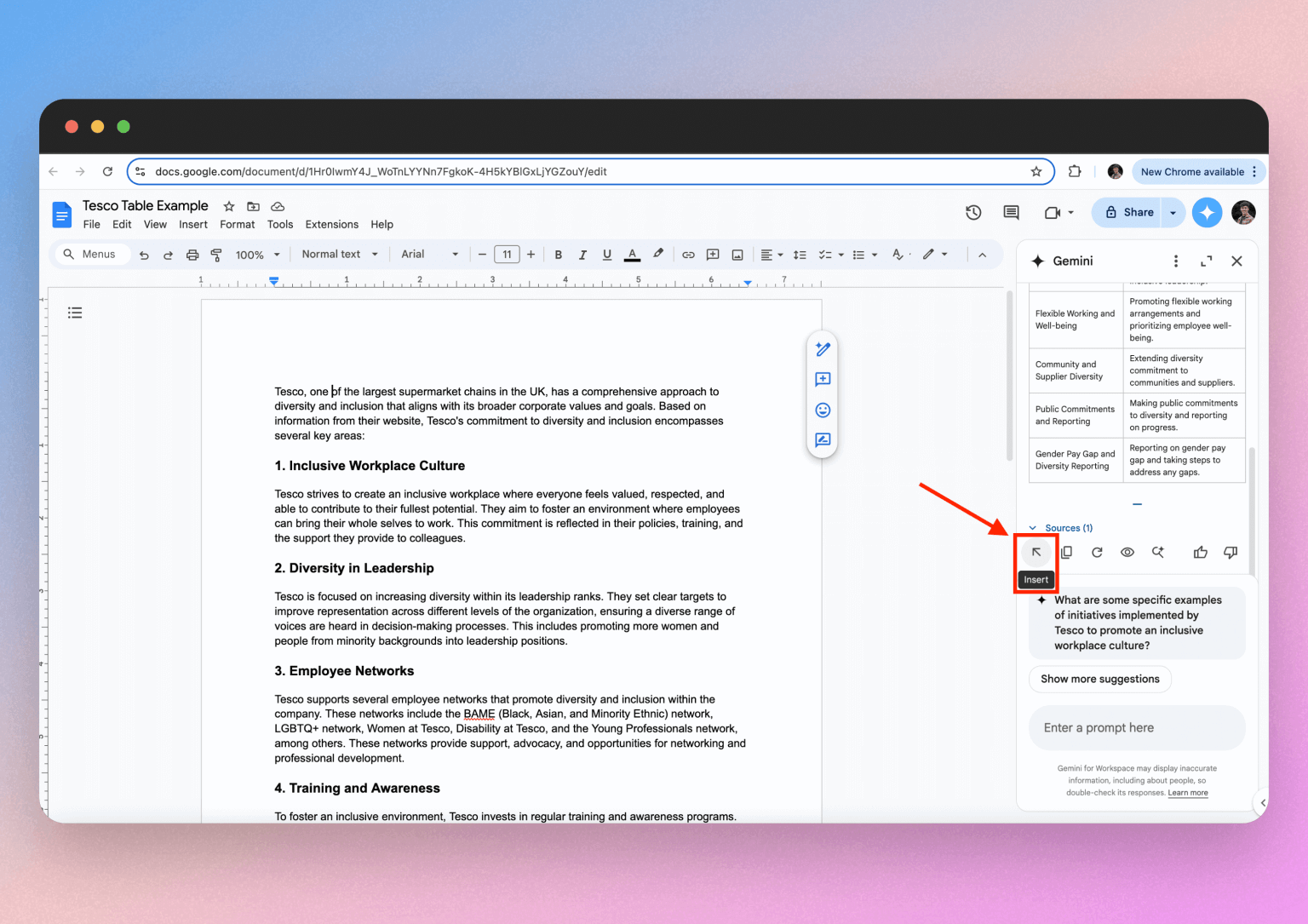
Task: Open the Normal text style dropdown
Action: pos(337,254)
